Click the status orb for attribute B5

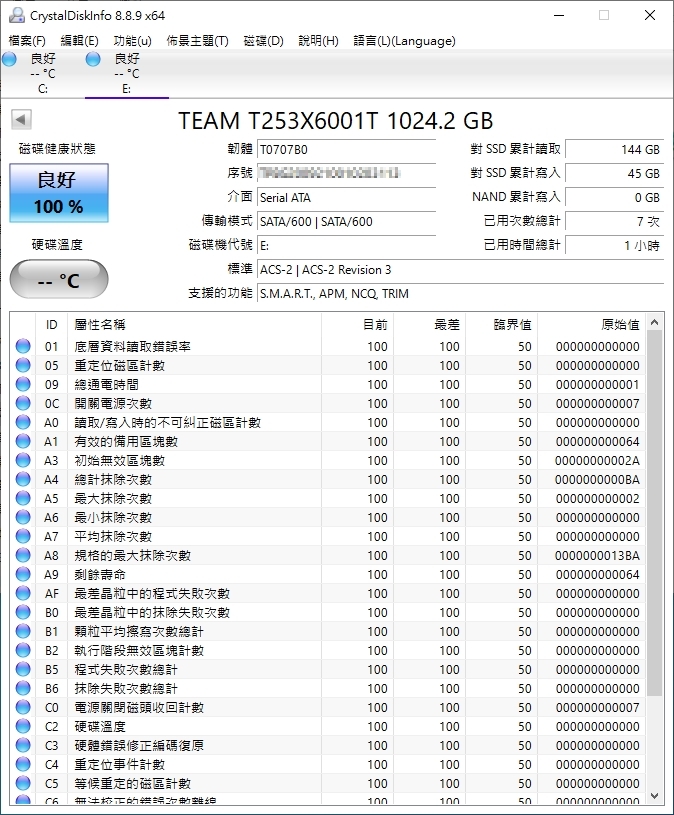(x=23, y=669)
